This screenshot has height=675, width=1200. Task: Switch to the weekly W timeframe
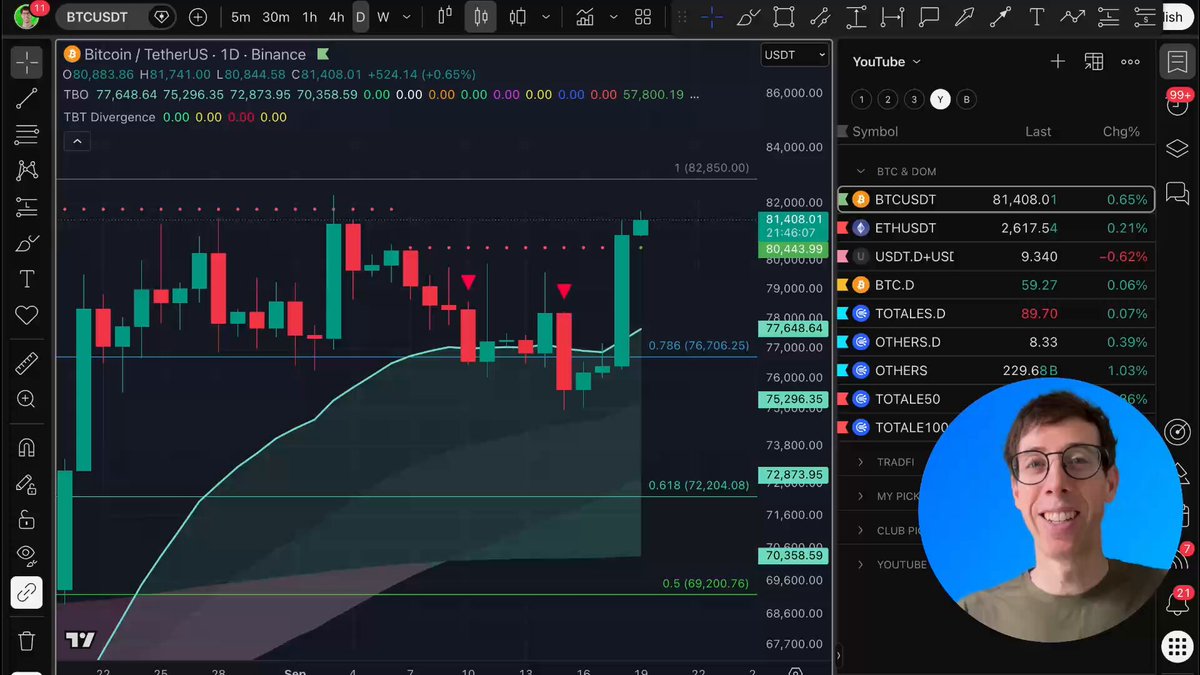click(383, 17)
